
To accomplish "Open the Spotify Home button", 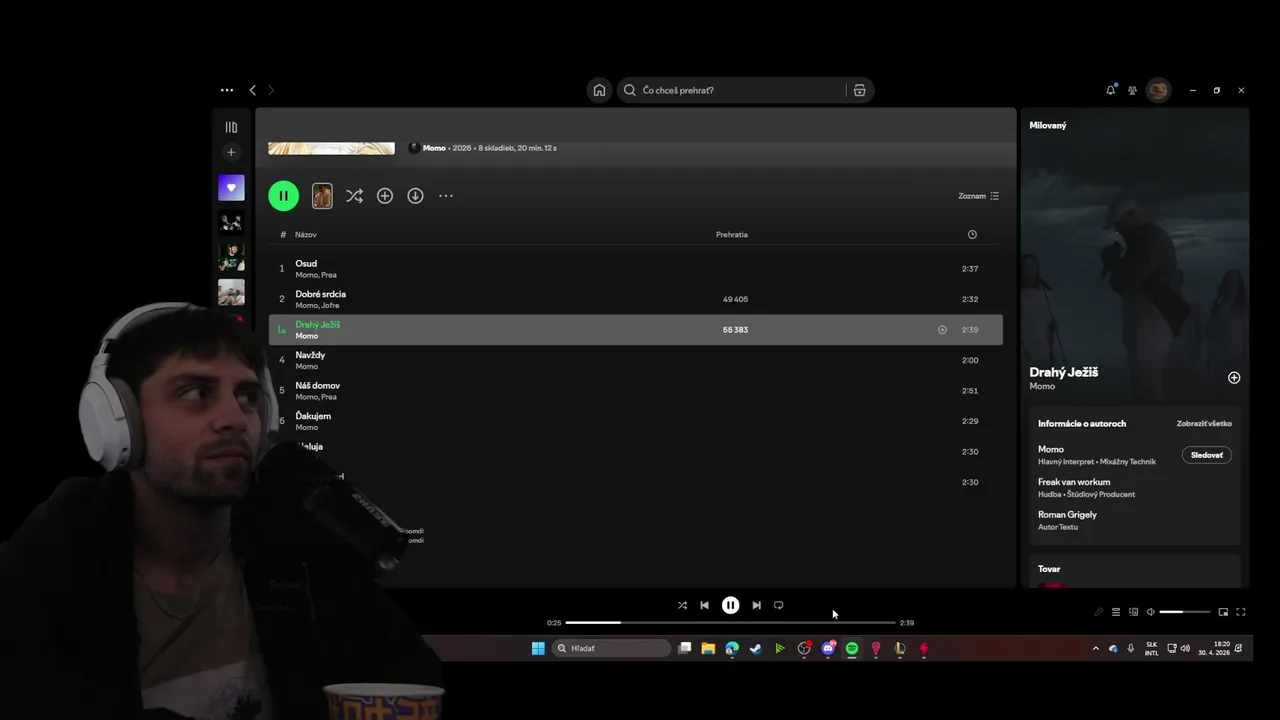I will pos(599,90).
